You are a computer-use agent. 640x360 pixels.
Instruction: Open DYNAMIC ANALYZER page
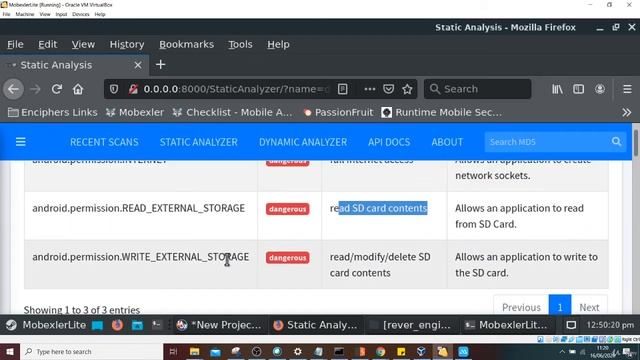point(303,142)
